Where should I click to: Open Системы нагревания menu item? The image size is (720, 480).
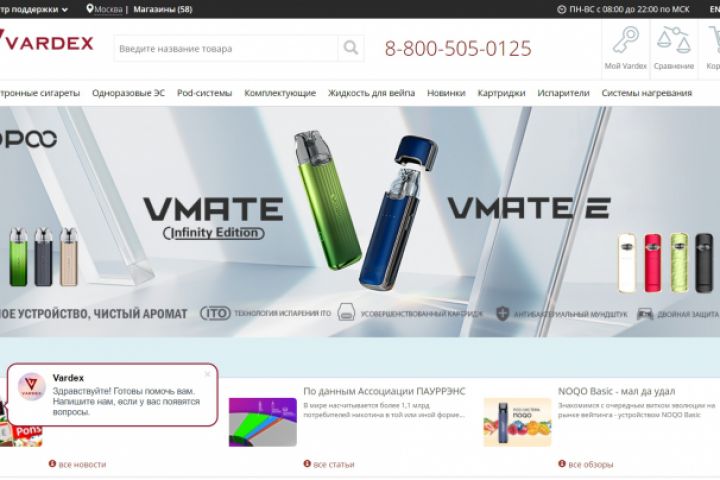click(647, 93)
